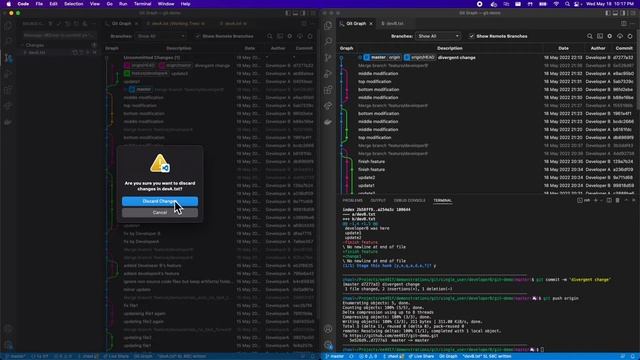Click master branch in right status bar

[x=335, y=356]
